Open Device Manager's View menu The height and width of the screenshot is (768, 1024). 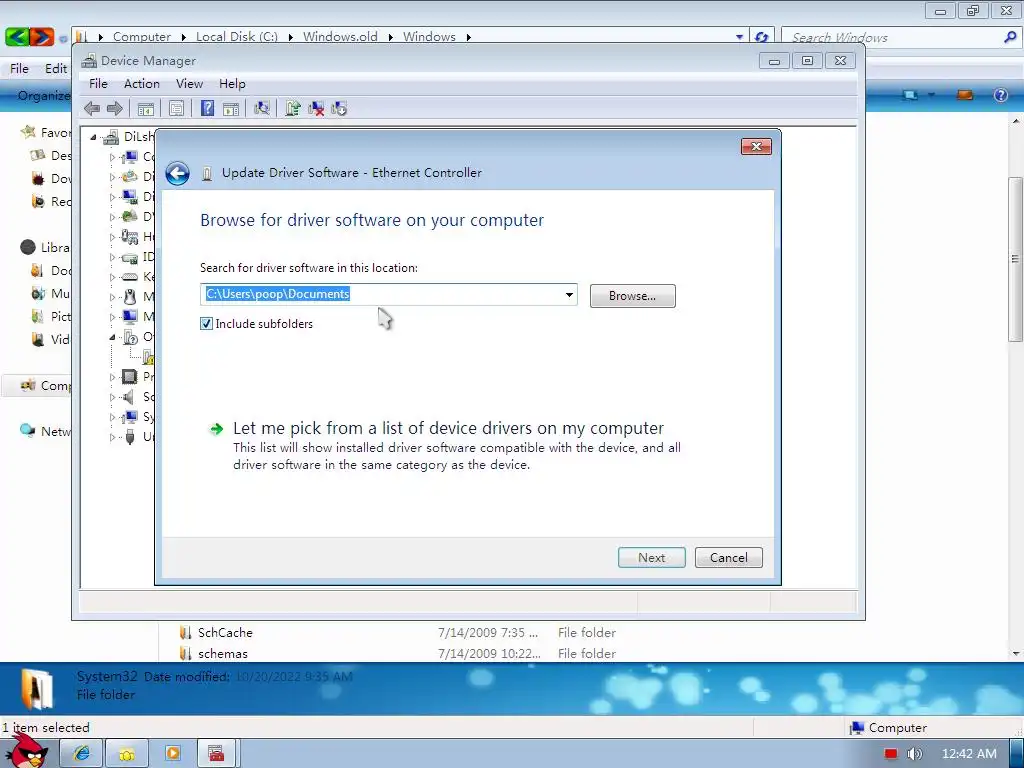pos(189,84)
